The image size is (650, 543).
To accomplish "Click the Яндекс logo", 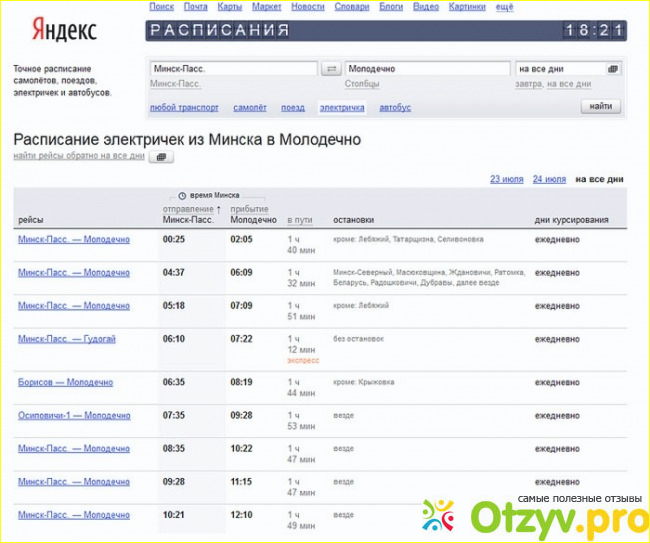I will click(65, 29).
